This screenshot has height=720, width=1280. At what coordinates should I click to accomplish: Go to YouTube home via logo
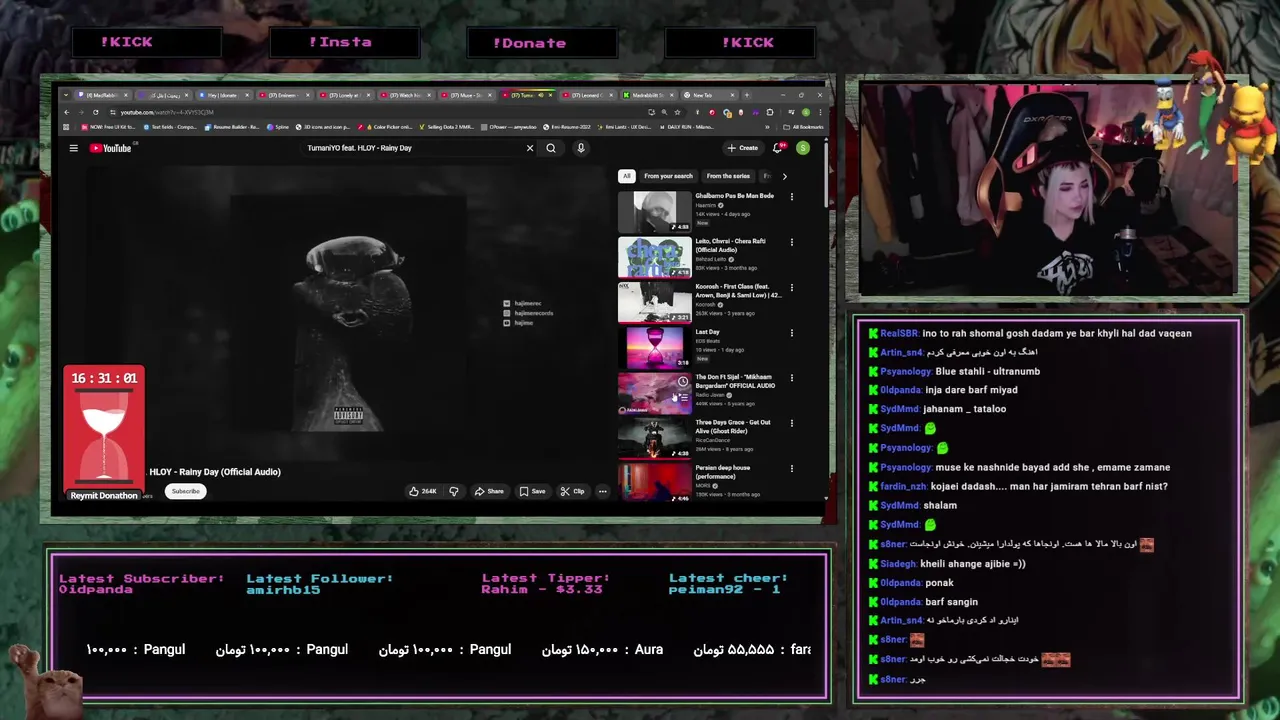110,148
